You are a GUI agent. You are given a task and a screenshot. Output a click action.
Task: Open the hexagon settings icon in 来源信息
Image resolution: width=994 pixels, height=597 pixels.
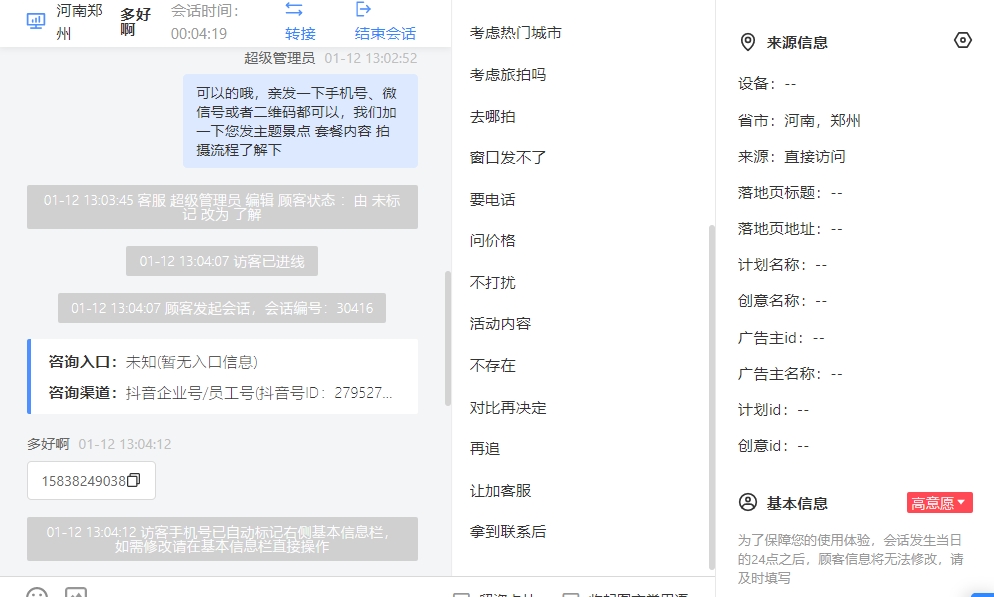click(962, 41)
